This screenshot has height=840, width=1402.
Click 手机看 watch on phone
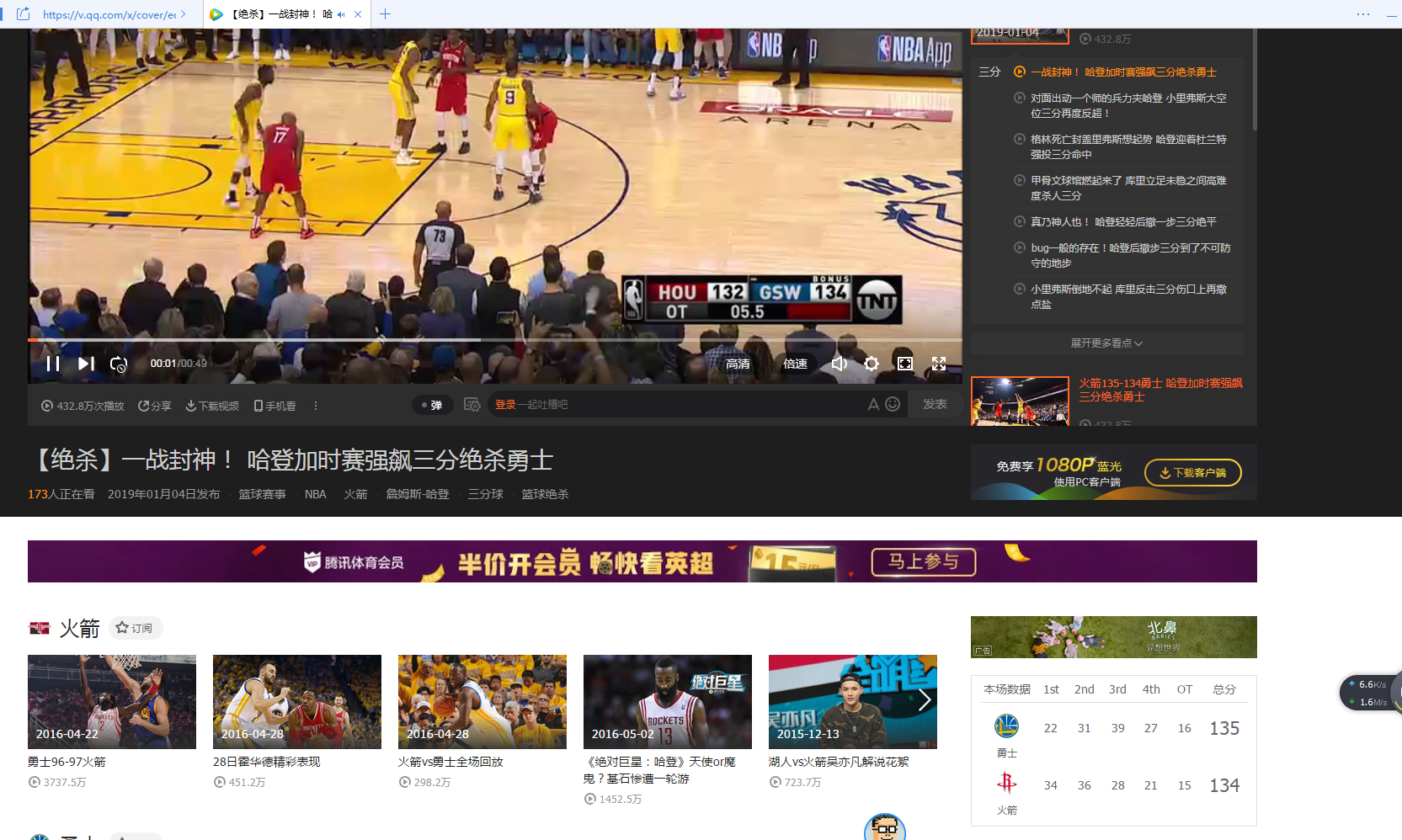[275, 406]
